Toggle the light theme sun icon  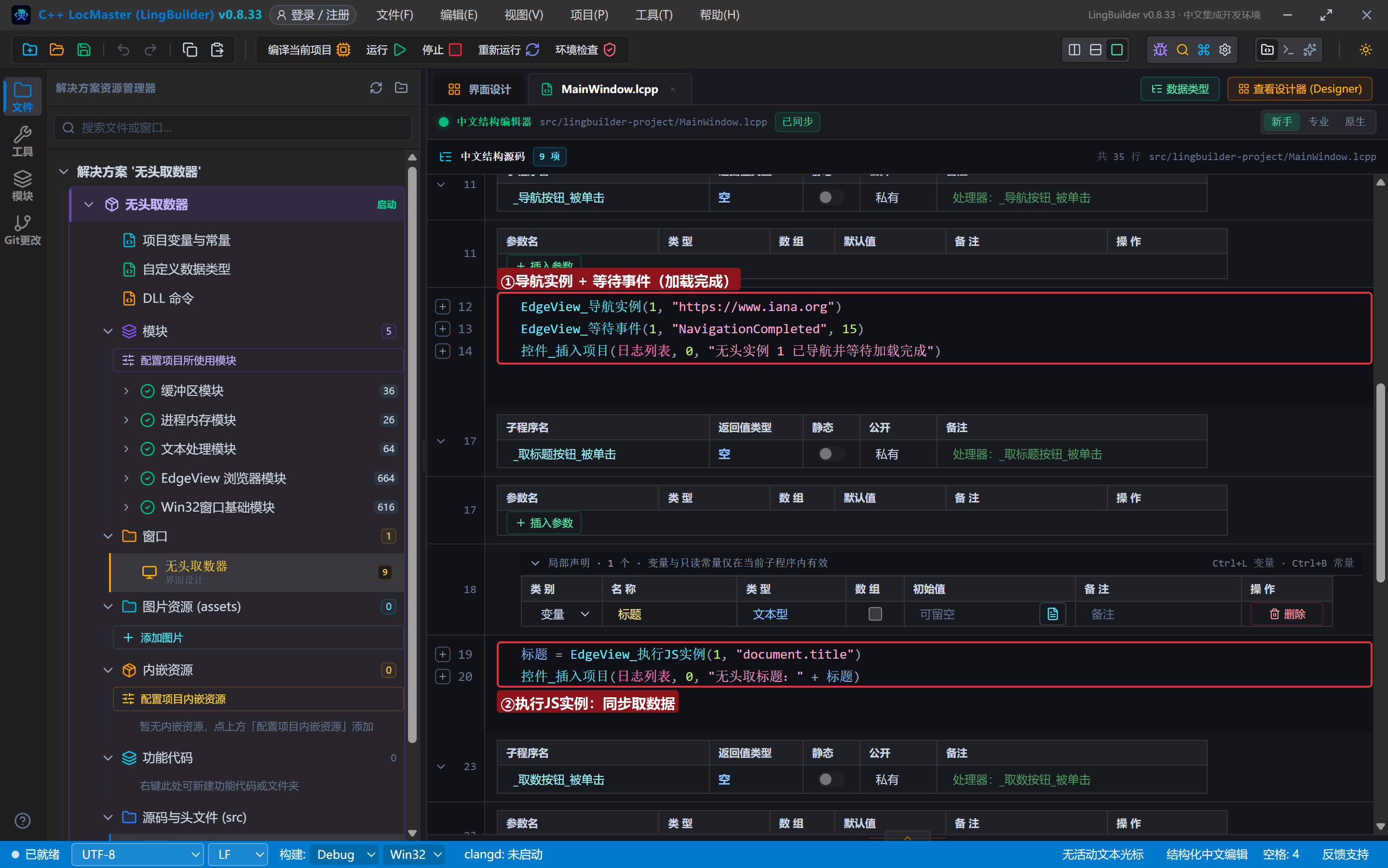1366,50
